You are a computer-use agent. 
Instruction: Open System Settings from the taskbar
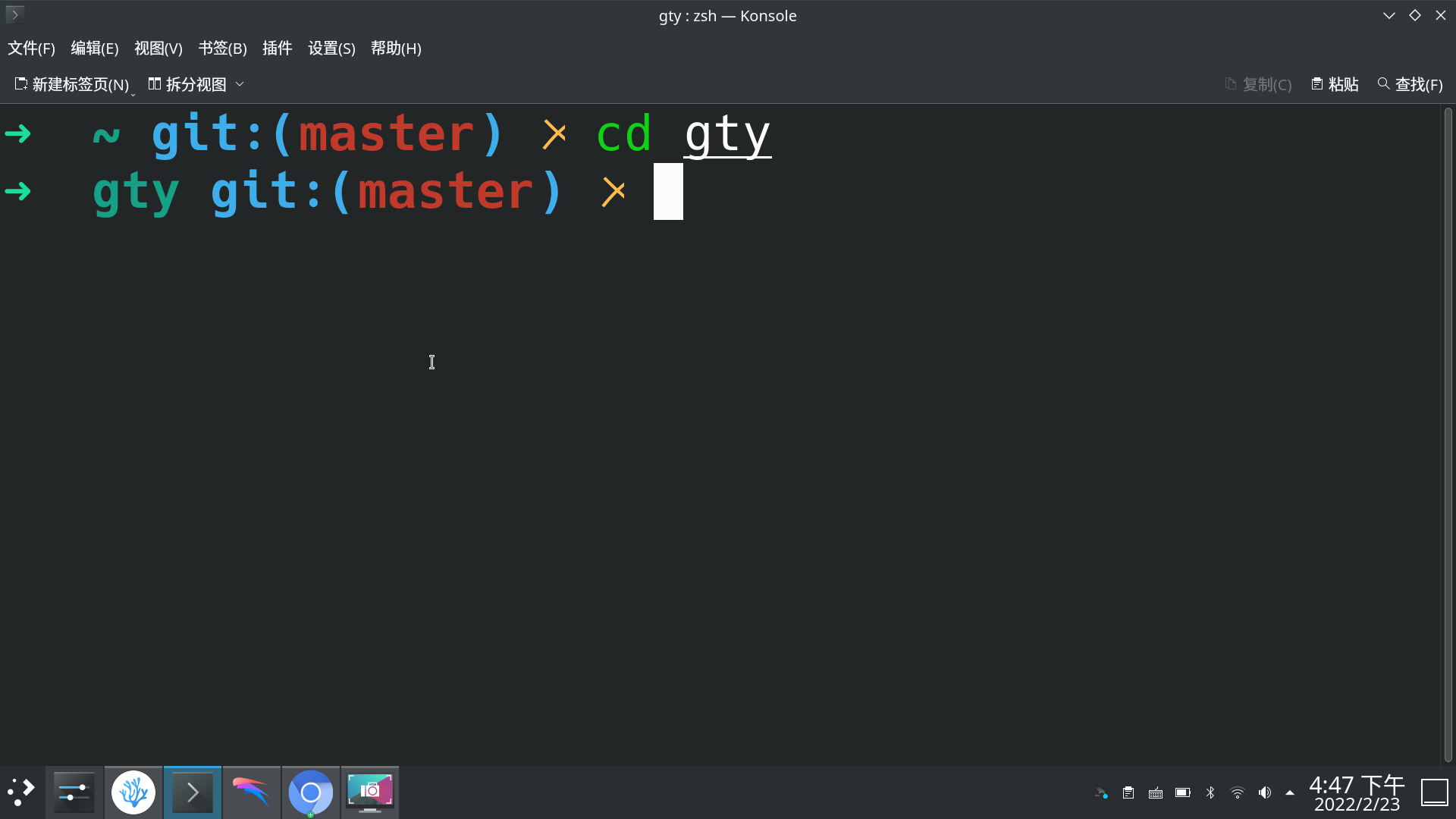point(74,792)
